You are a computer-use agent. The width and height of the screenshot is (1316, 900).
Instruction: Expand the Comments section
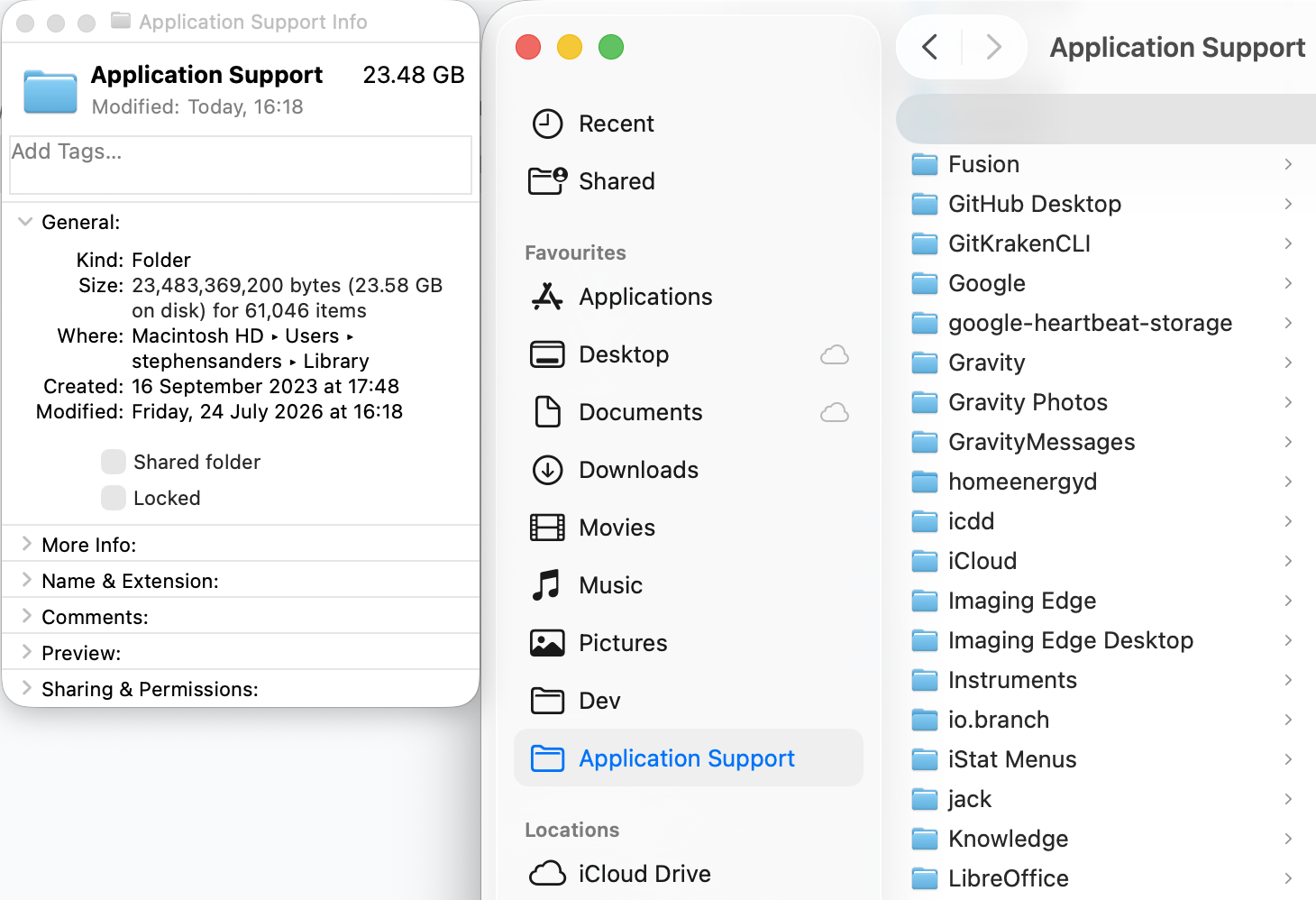click(26, 616)
